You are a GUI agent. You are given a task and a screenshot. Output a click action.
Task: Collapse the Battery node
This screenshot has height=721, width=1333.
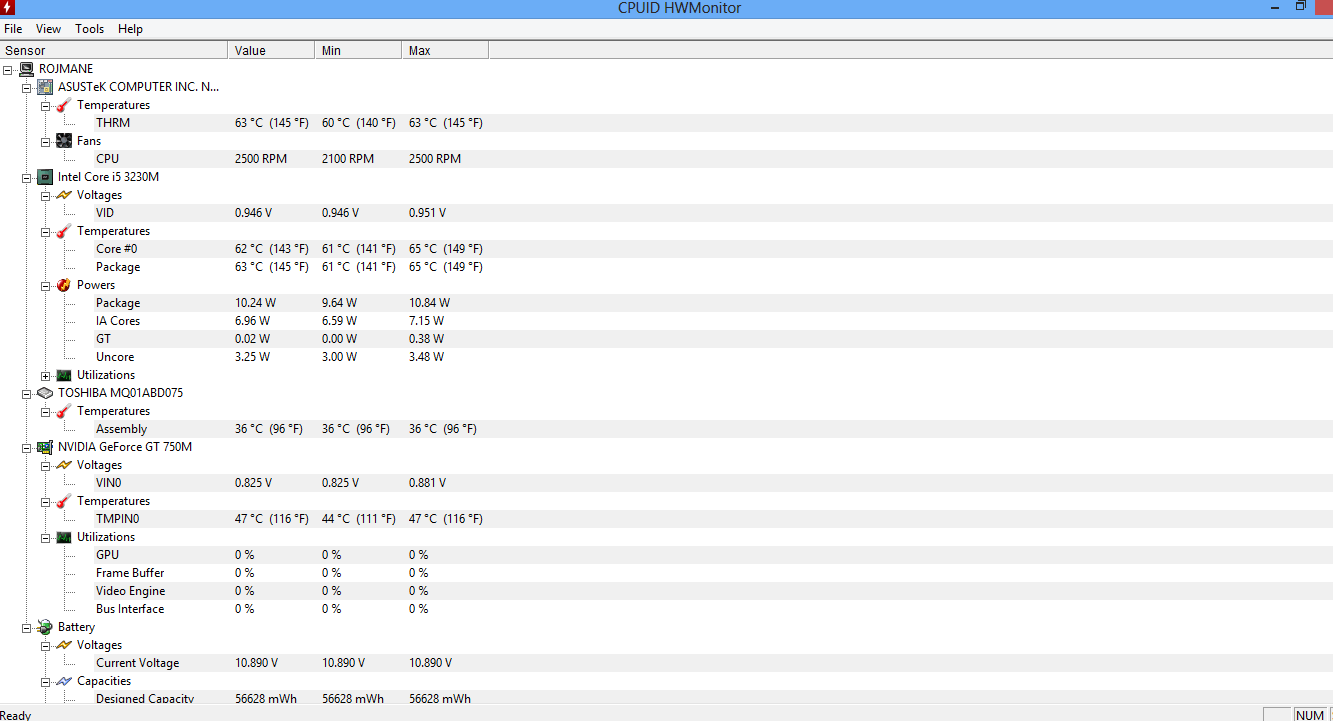click(x=27, y=627)
